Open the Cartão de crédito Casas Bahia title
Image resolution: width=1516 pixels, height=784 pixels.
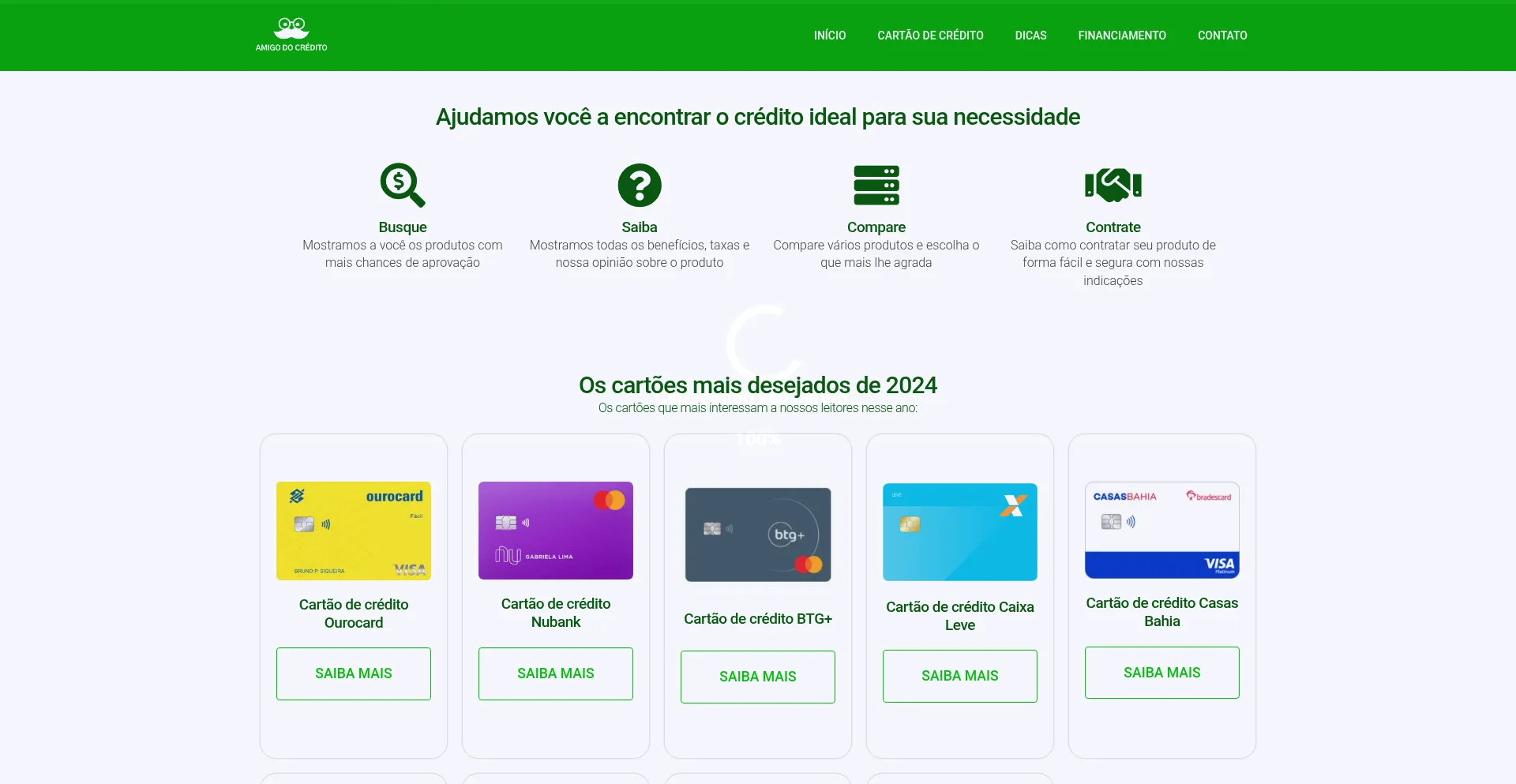tap(1162, 612)
